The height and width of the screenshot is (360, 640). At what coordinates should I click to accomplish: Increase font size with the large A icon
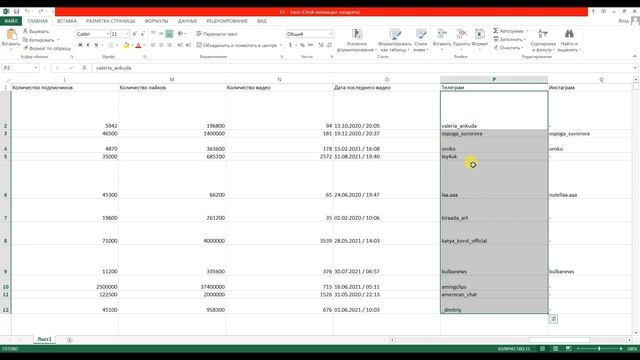pos(135,34)
